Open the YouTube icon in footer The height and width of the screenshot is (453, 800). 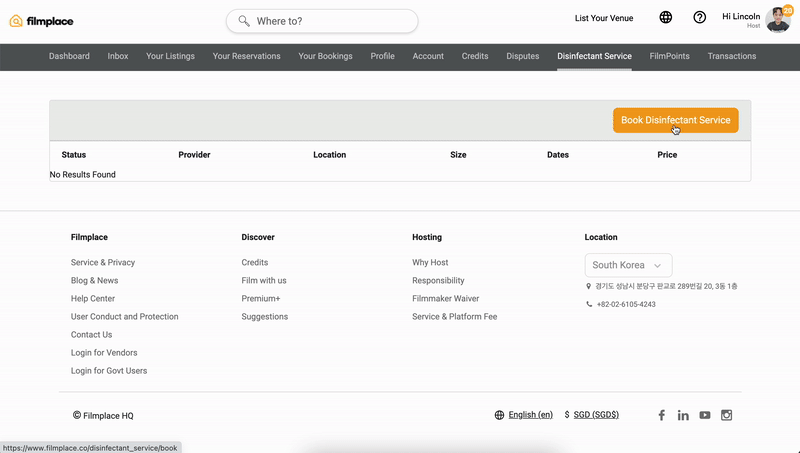pyautogui.click(x=705, y=415)
